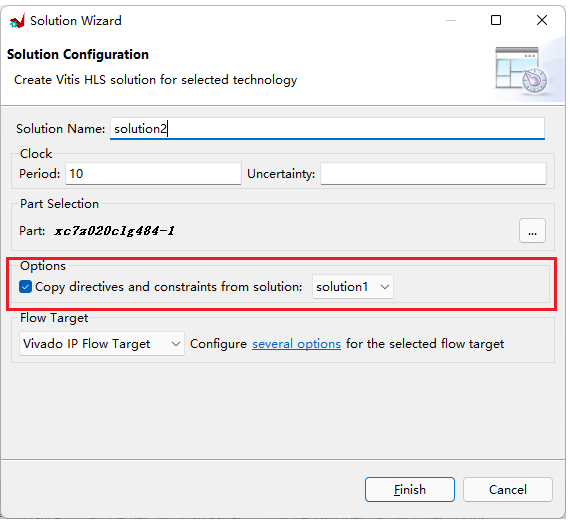Click the chevron arrow of Flow Target combo
The image size is (570, 521).
(176, 344)
